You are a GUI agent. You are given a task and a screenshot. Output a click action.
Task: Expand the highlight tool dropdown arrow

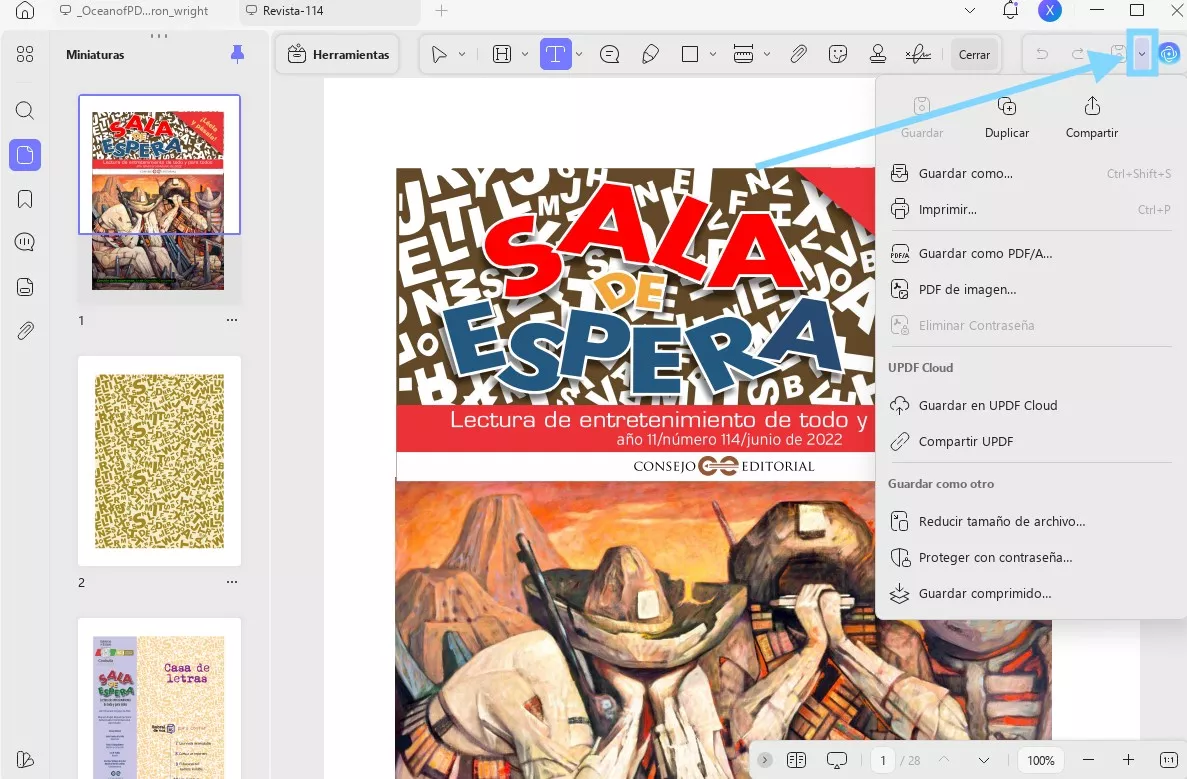tap(525, 55)
